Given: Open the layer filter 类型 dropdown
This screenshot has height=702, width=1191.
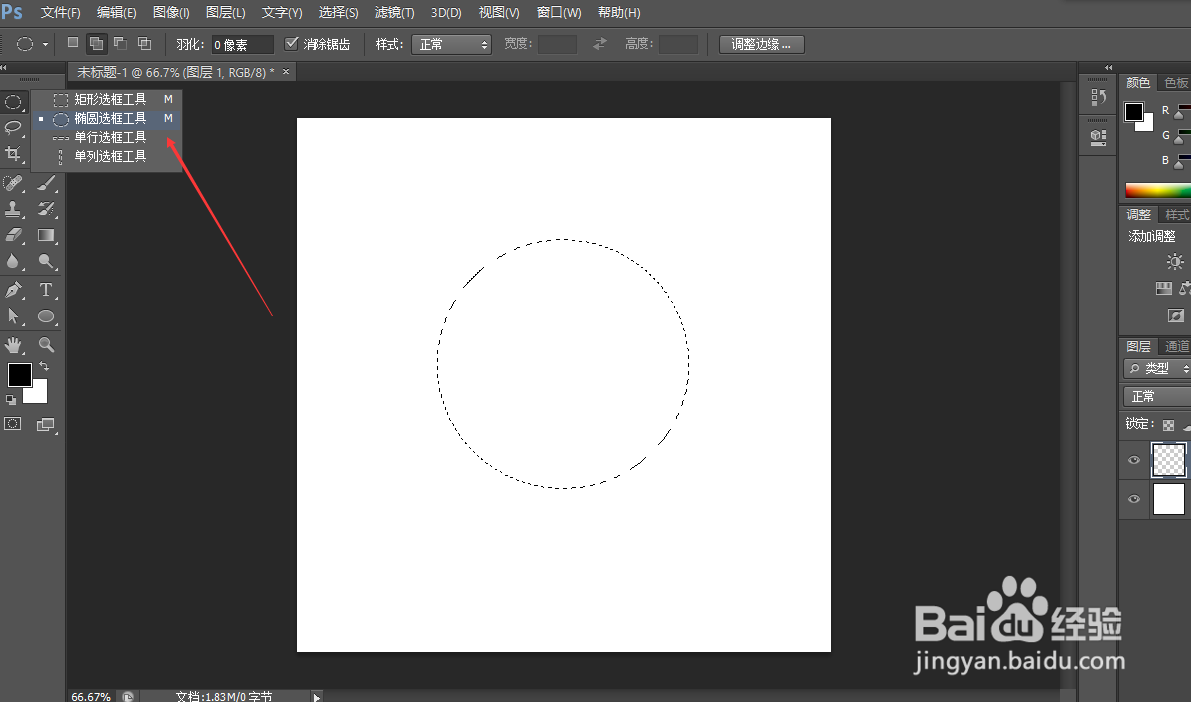Looking at the screenshot, I should (x=1157, y=368).
